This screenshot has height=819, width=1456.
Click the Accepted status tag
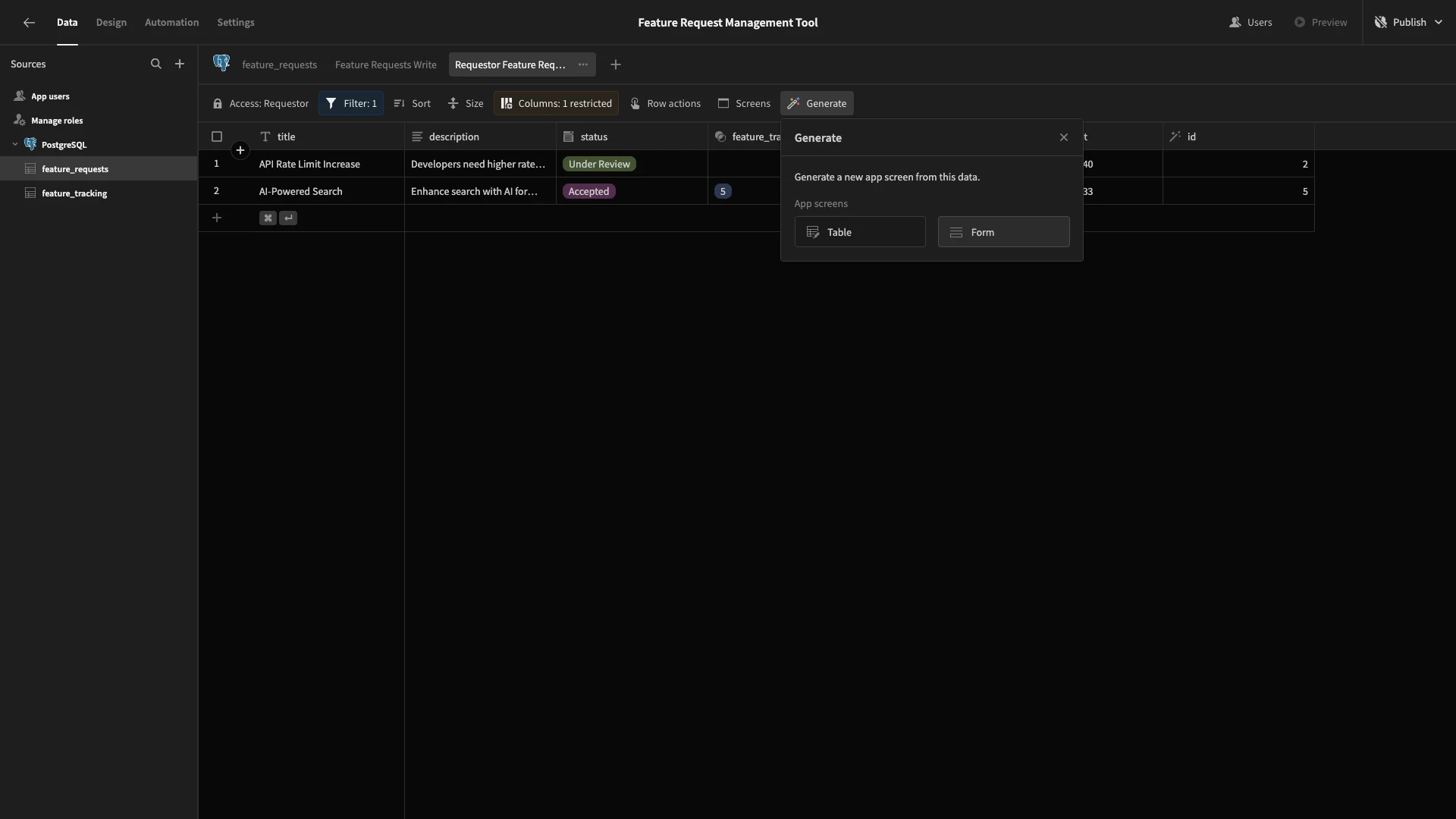click(589, 192)
